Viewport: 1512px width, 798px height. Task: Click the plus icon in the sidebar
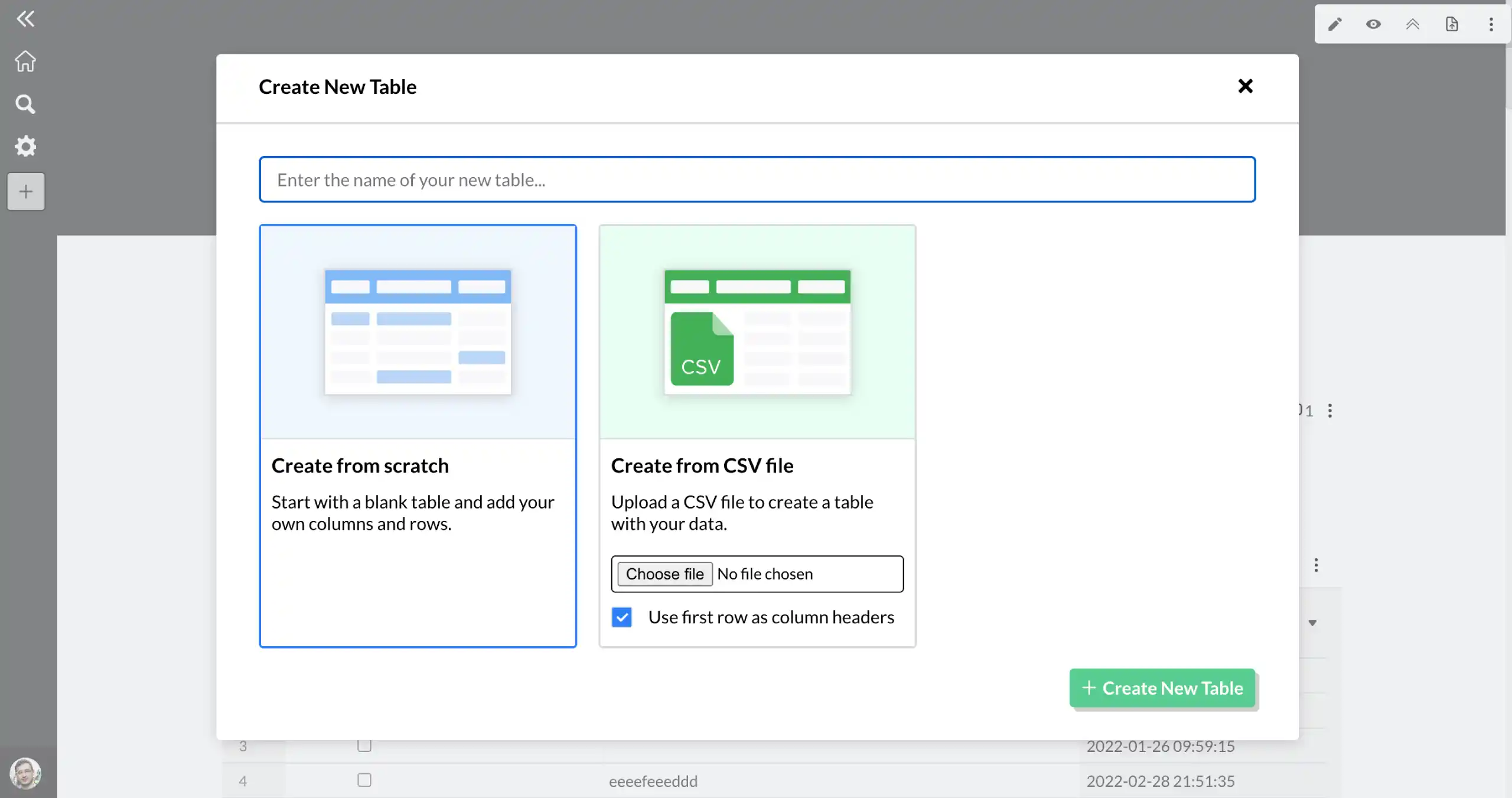pos(25,191)
